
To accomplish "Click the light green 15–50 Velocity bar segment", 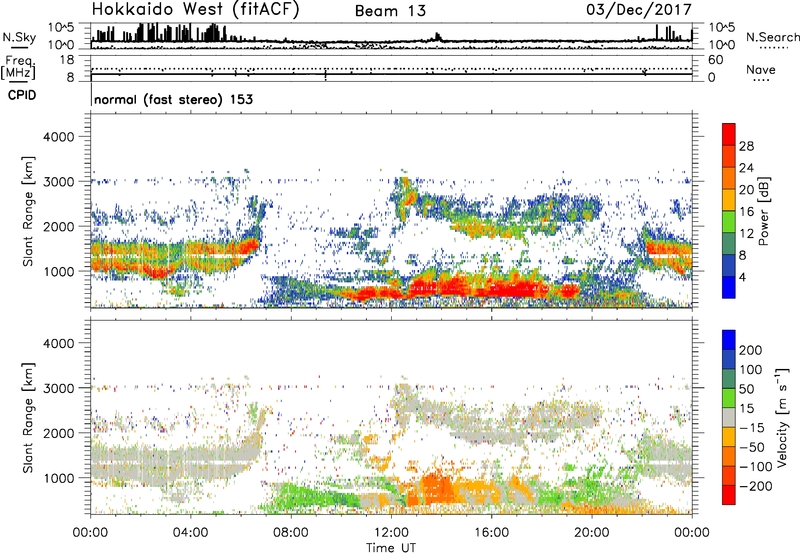I will pyautogui.click(x=729, y=398).
